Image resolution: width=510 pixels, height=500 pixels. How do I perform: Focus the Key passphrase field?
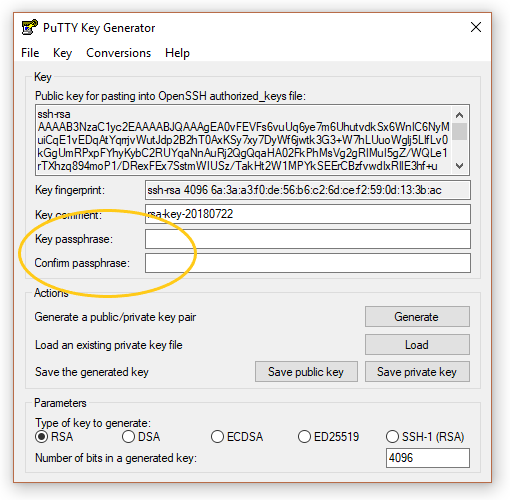pyautogui.click(x=308, y=239)
